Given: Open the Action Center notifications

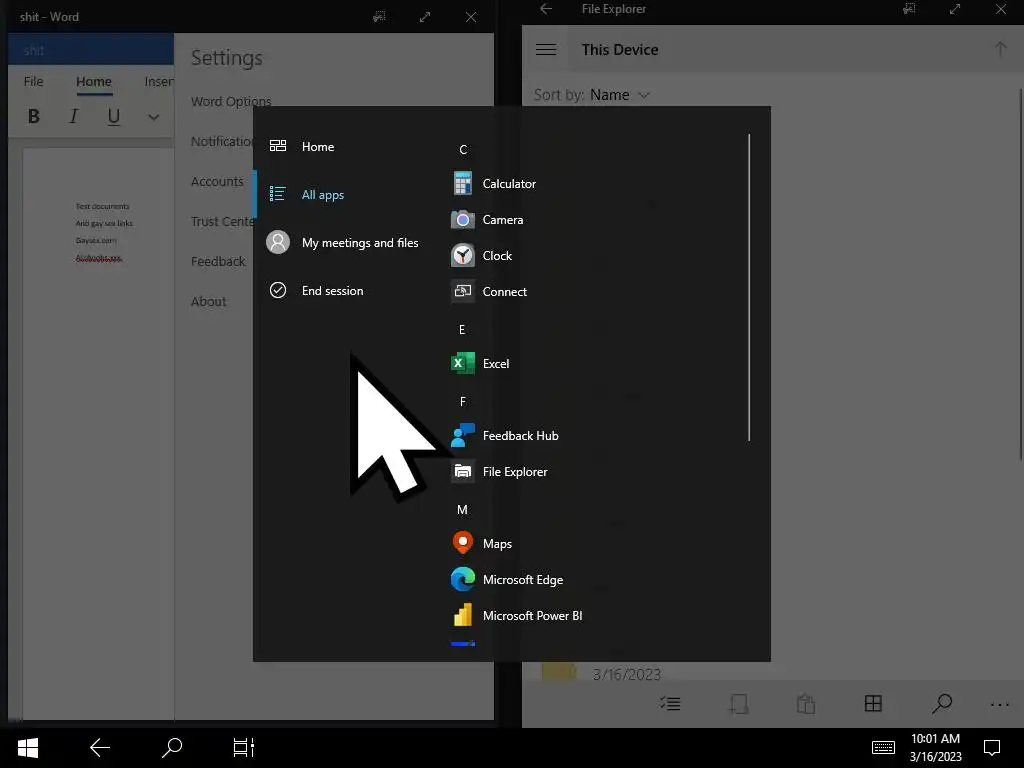Looking at the screenshot, I should (x=992, y=748).
